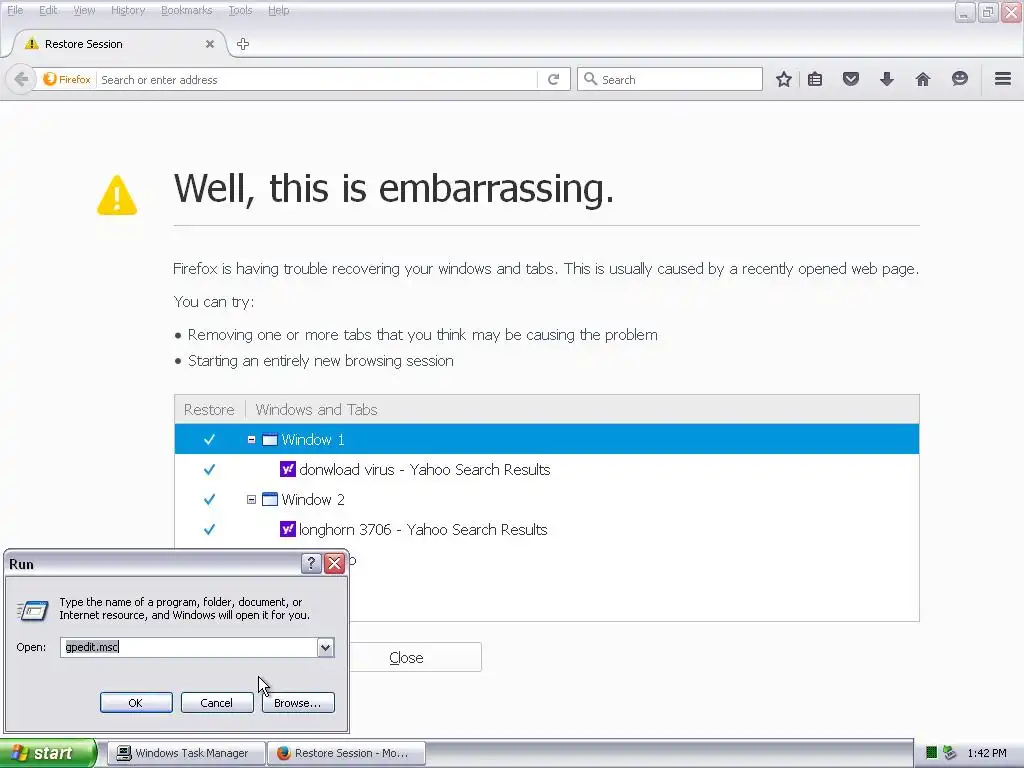Uncheck restore for Window 2
Viewport: 1024px width, 768px height.
coord(209,500)
